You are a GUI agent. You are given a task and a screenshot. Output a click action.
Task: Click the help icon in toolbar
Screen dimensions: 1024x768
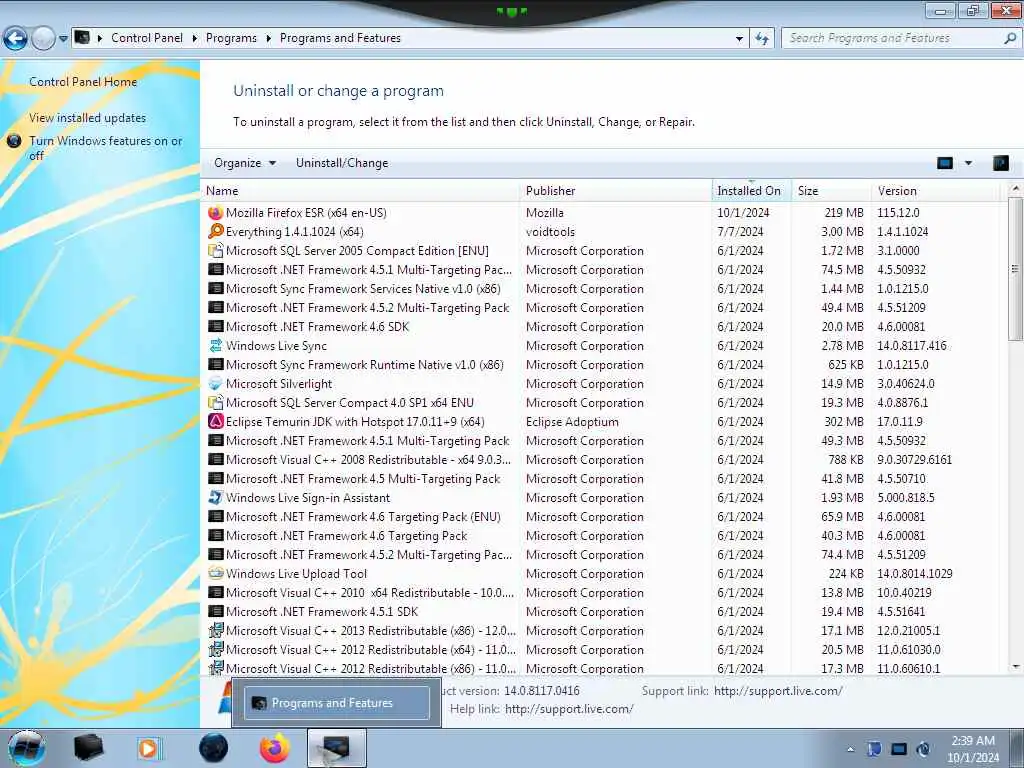coord(1000,163)
